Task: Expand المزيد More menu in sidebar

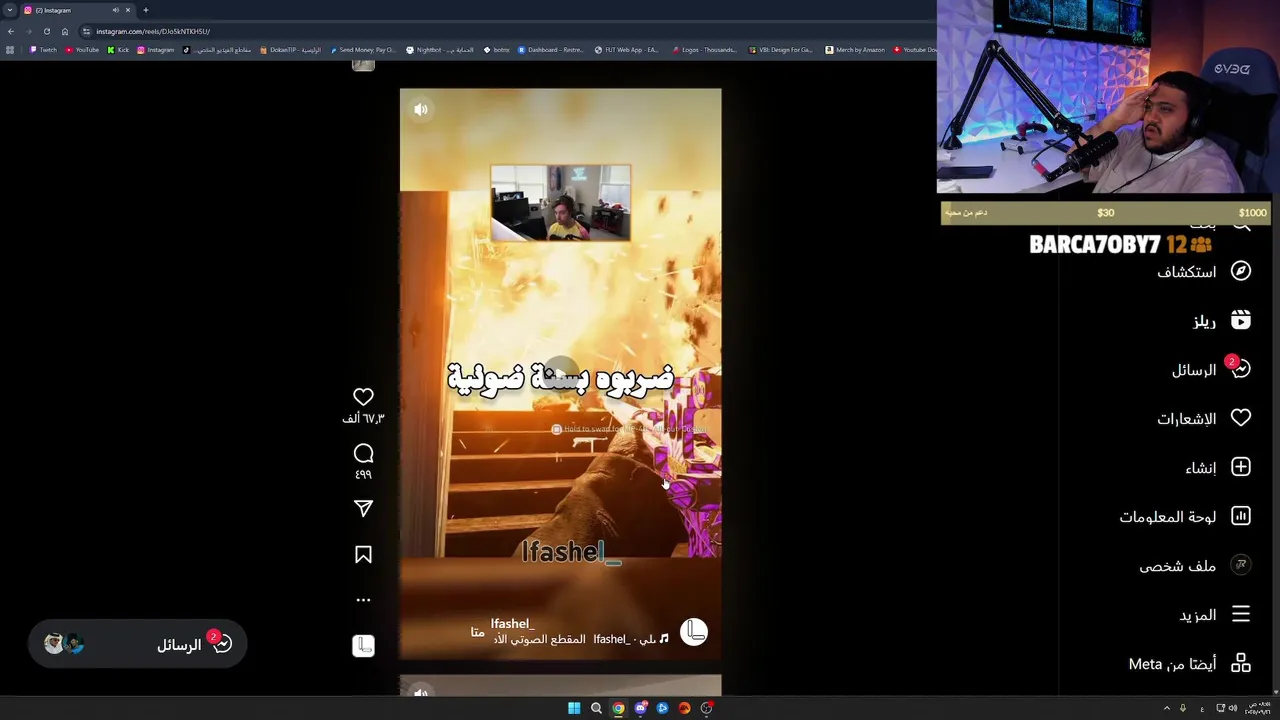Action: (1198, 614)
